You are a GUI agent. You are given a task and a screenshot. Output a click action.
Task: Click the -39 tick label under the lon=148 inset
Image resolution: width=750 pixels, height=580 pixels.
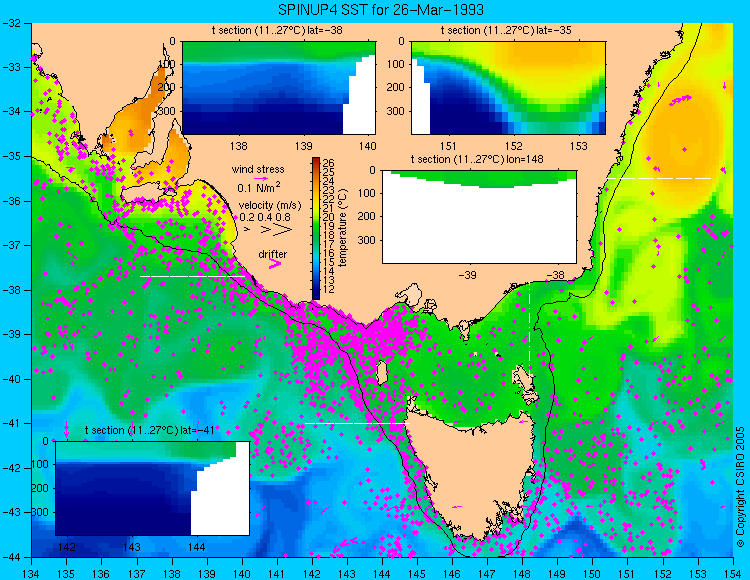[467, 275]
